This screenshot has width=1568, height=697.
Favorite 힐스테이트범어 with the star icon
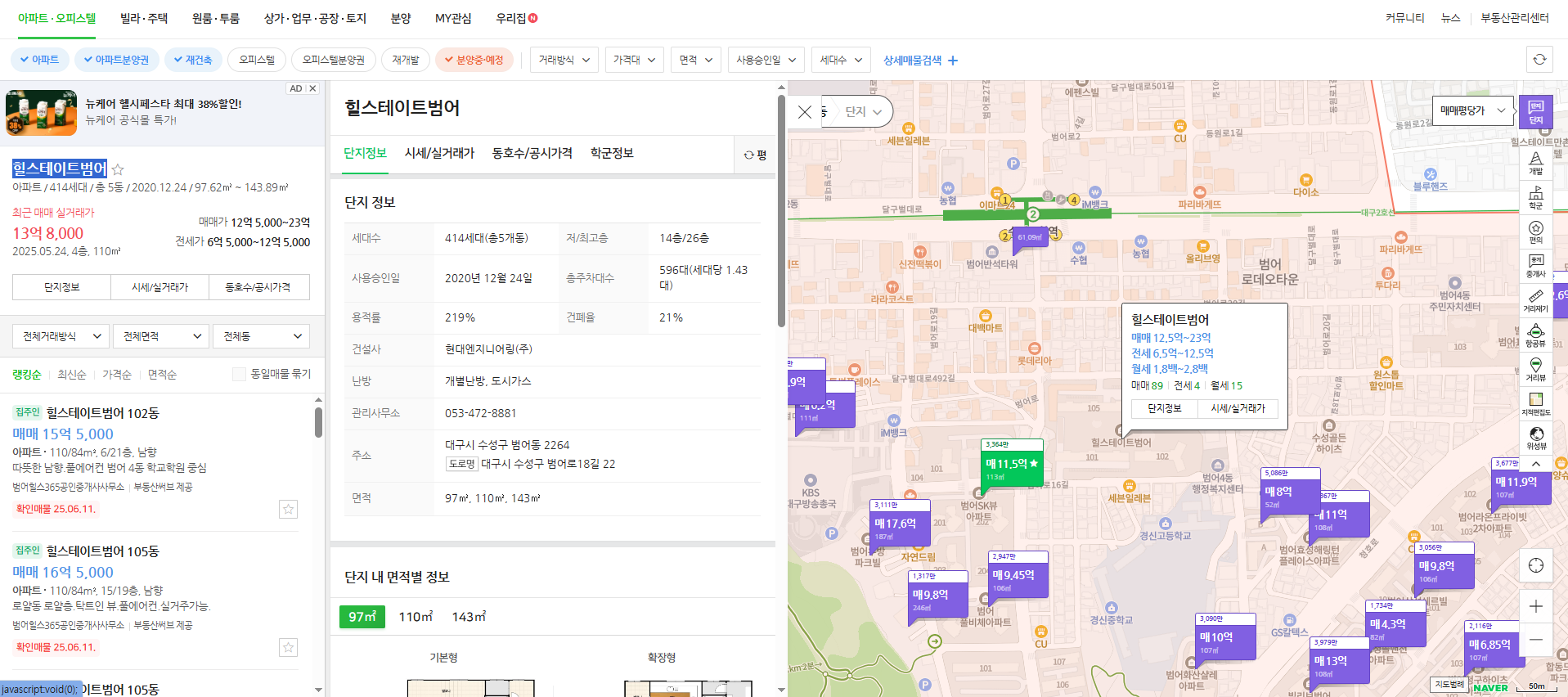coord(118,169)
